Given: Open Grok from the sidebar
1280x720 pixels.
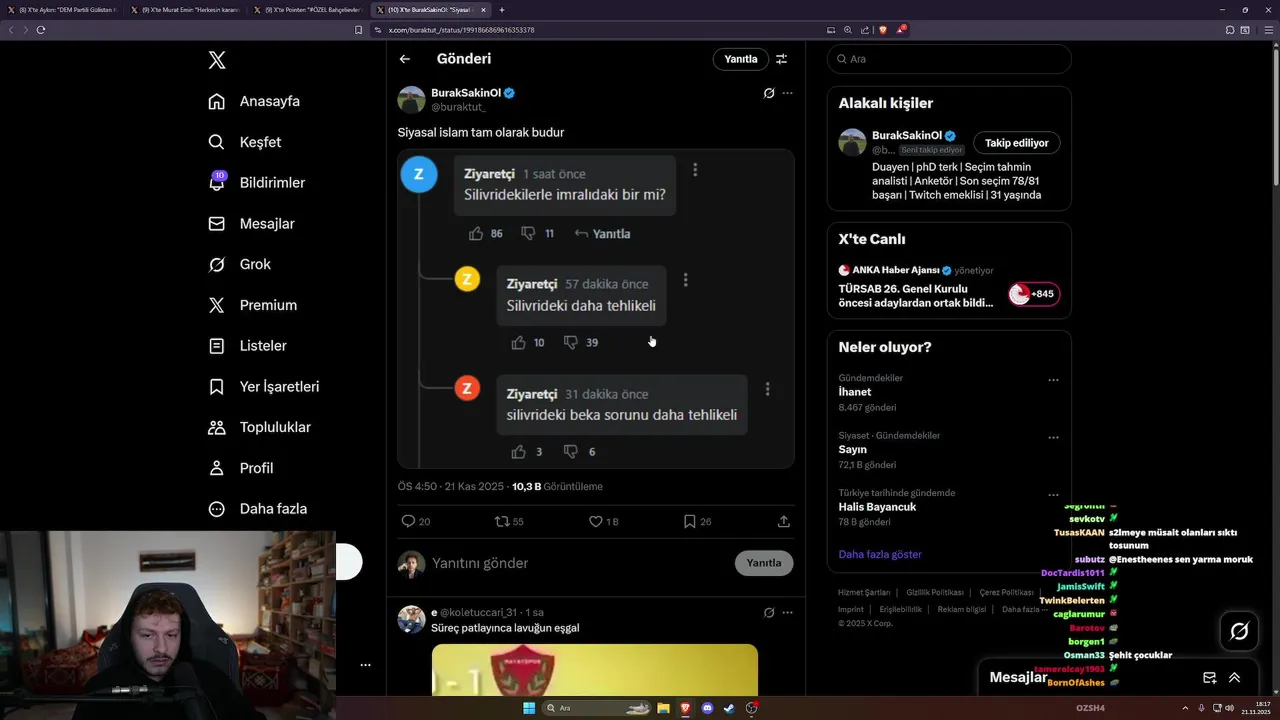Looking at the screenshot, I should pyautogui.click(x=239, y=264).
